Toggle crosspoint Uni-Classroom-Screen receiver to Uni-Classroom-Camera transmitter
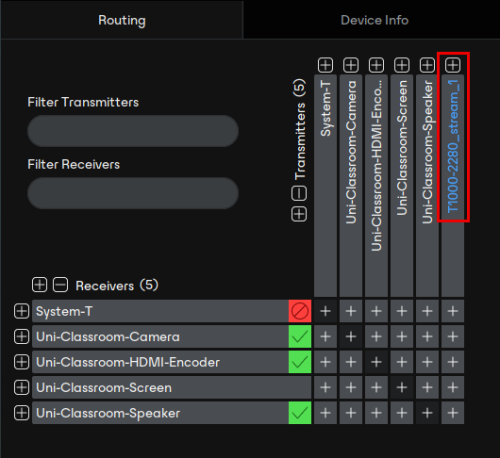 (x=351, y=387)
